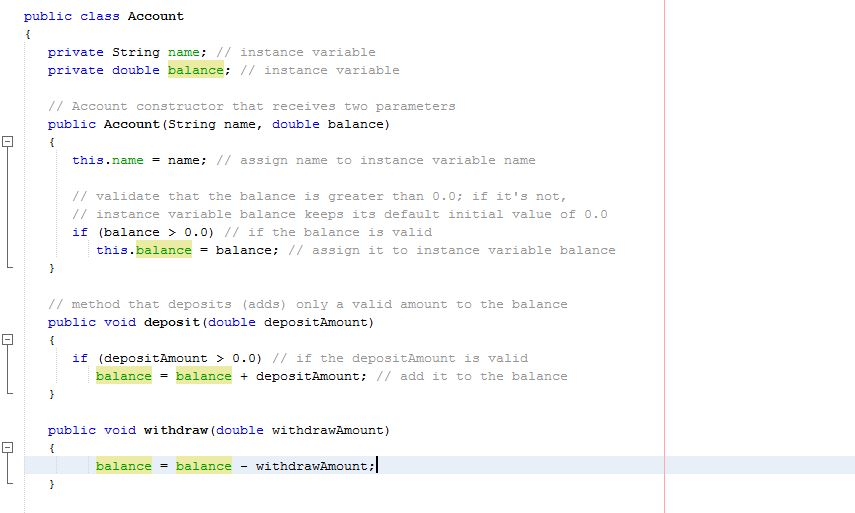
Task: Click 'name' in 'private String name;' declaration
Action: [184, 52]
